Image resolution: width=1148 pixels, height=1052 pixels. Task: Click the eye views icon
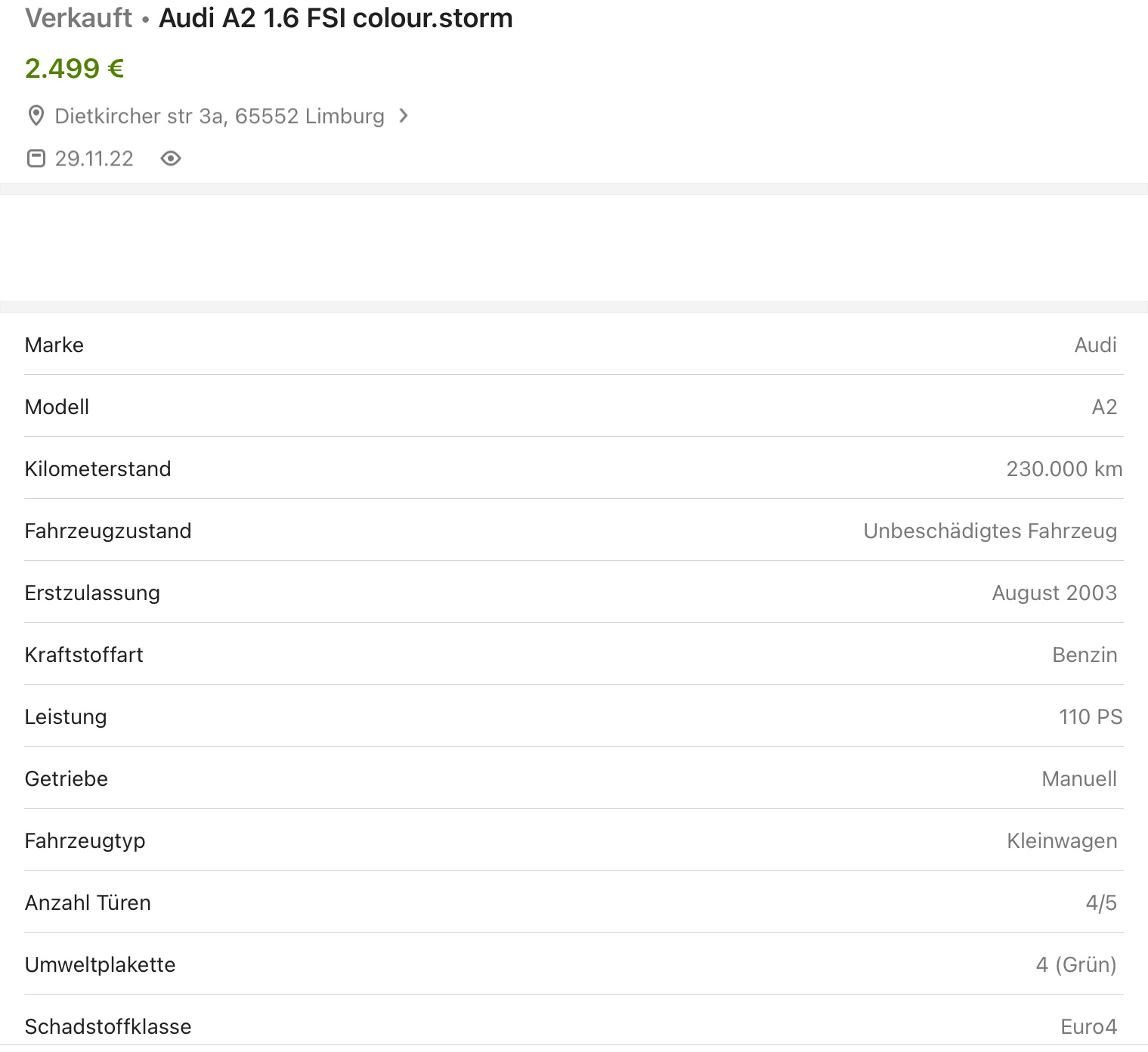[x=171, y=158]
